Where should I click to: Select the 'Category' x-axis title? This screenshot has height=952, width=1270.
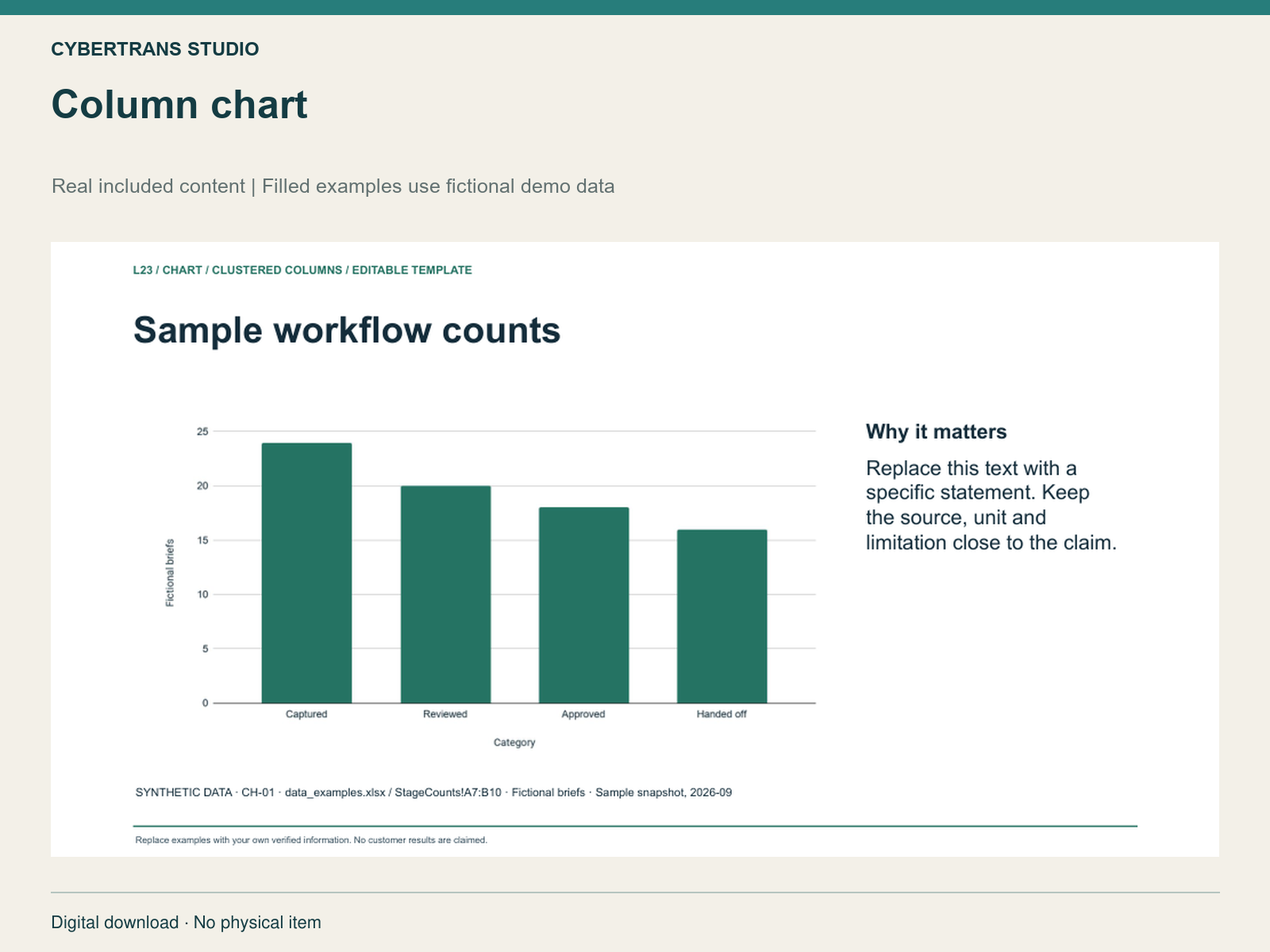click(x=514, y=743)
